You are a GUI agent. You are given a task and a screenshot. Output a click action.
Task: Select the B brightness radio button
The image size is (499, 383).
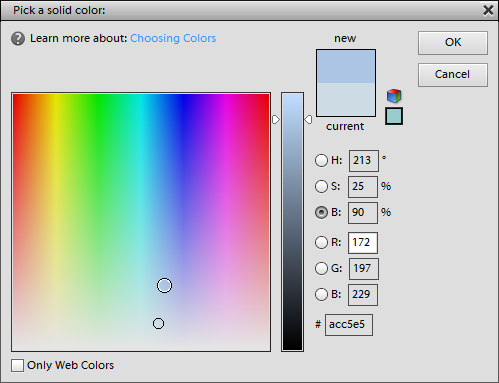(321, 212)
